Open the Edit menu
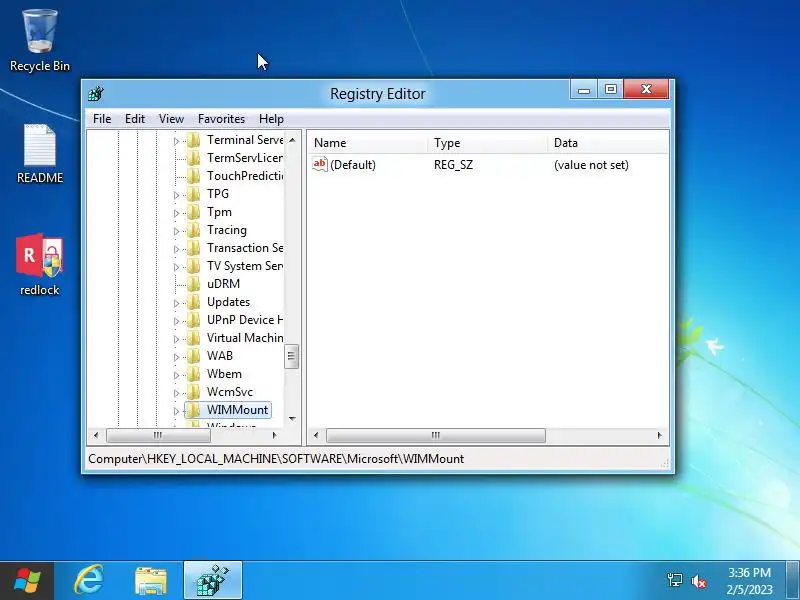 click(x=135, y=119)
